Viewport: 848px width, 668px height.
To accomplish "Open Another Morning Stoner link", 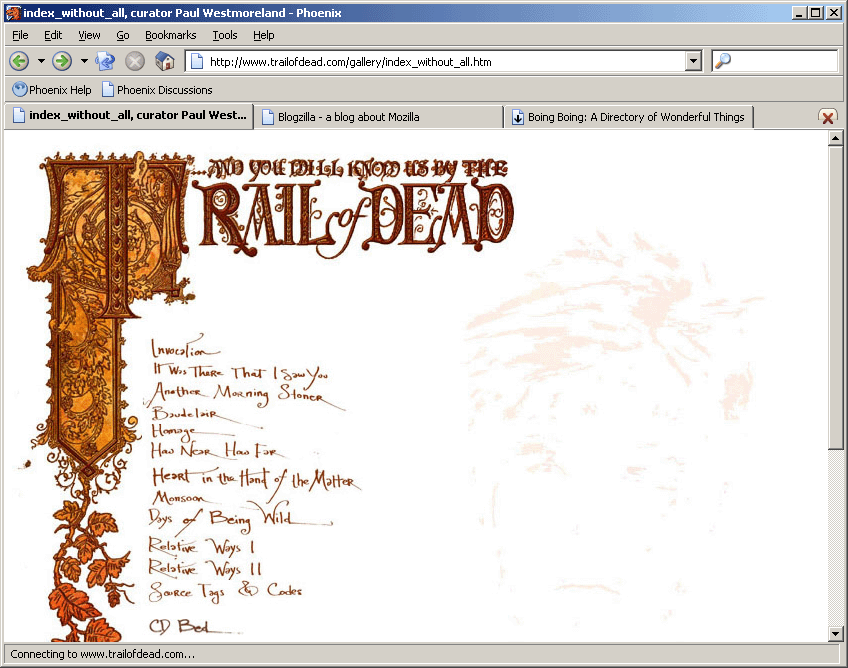I will click(x=244, y=395).
